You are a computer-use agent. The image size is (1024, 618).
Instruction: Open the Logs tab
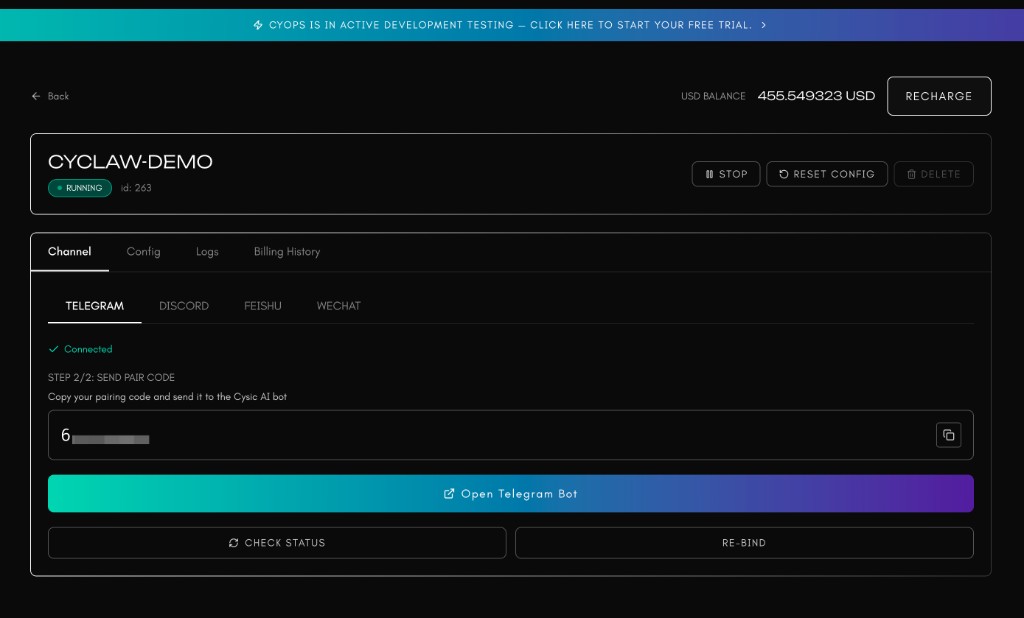click(207, 252)
